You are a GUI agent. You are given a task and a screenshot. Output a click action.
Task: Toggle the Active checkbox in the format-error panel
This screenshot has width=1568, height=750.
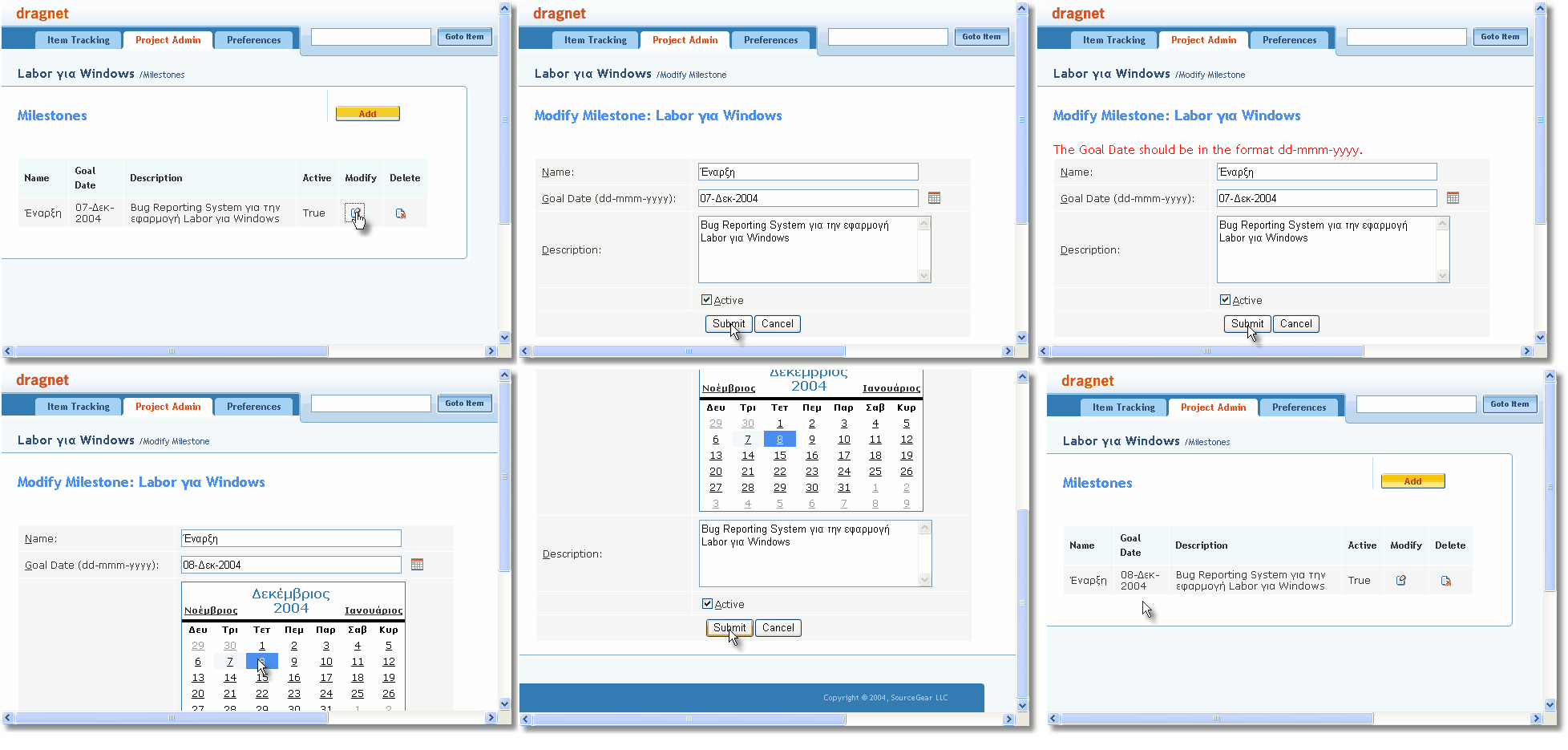tap(1225, 300)
